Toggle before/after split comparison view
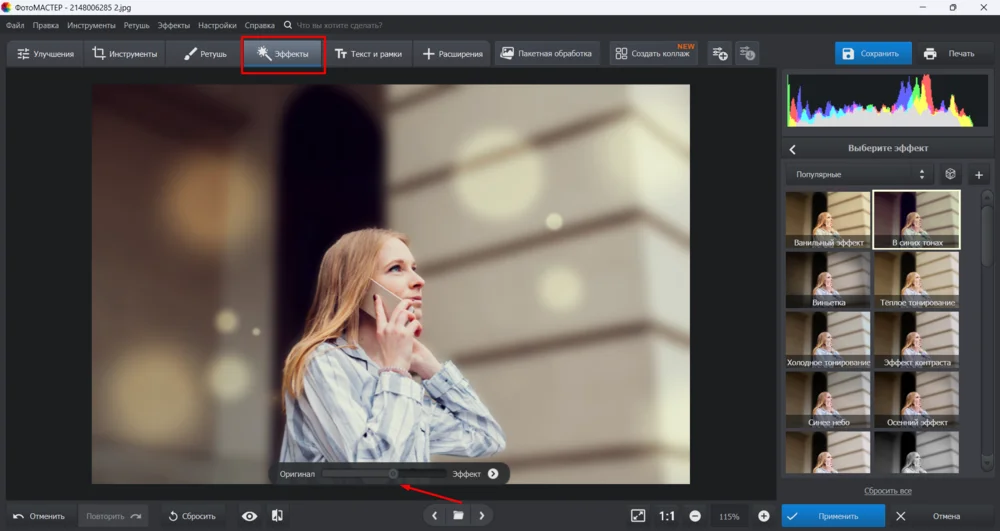Image resolution: width=1000 pixels, height=531 pixels. point(277,516)
